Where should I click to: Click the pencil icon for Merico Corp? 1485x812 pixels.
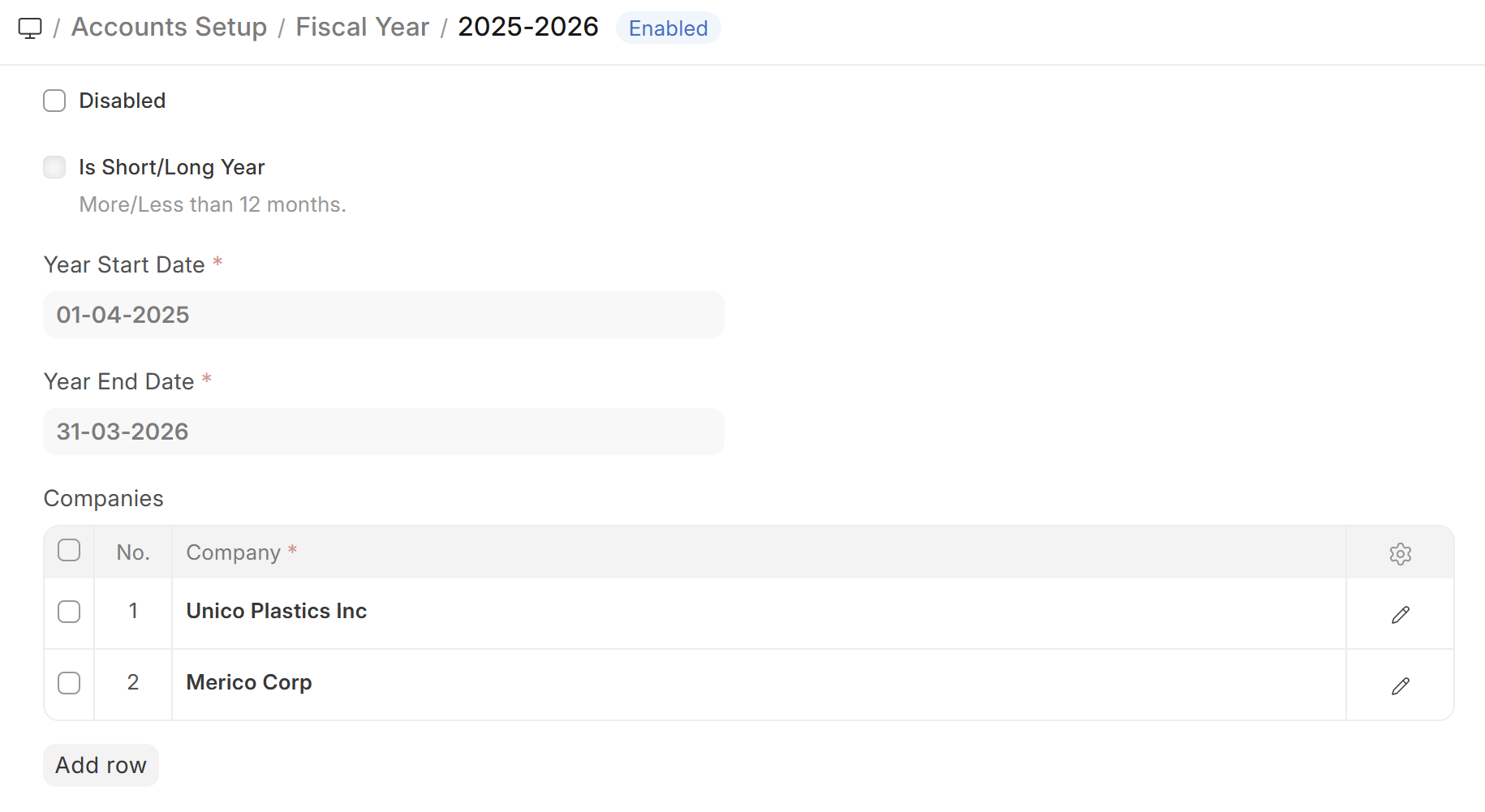coord(1400,686)
